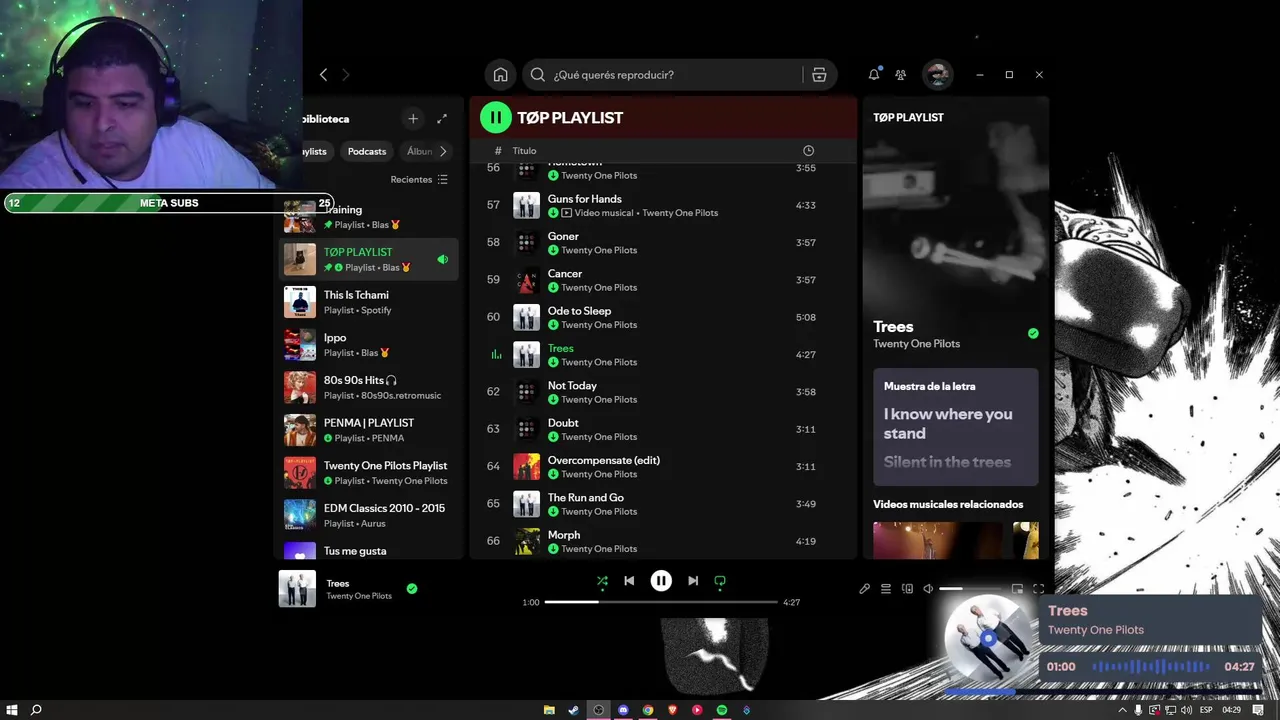This screenshot has height=720, width=1280.
Task: Open the notifications bell
Action: pyautogui.click(x=874, y=75)
